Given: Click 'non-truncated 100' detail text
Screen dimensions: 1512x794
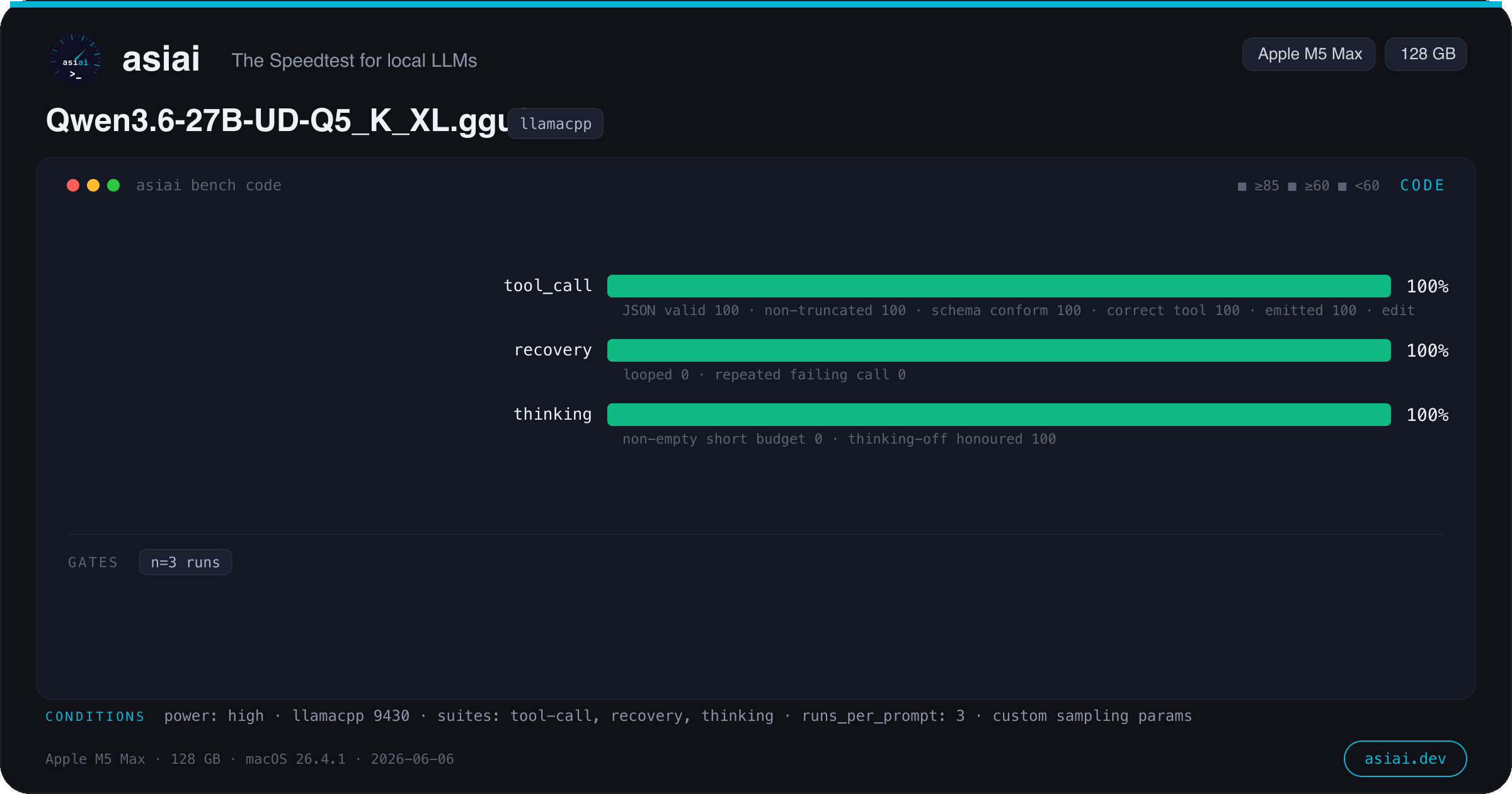Looking at the screenshot, I should pos(835,311).
